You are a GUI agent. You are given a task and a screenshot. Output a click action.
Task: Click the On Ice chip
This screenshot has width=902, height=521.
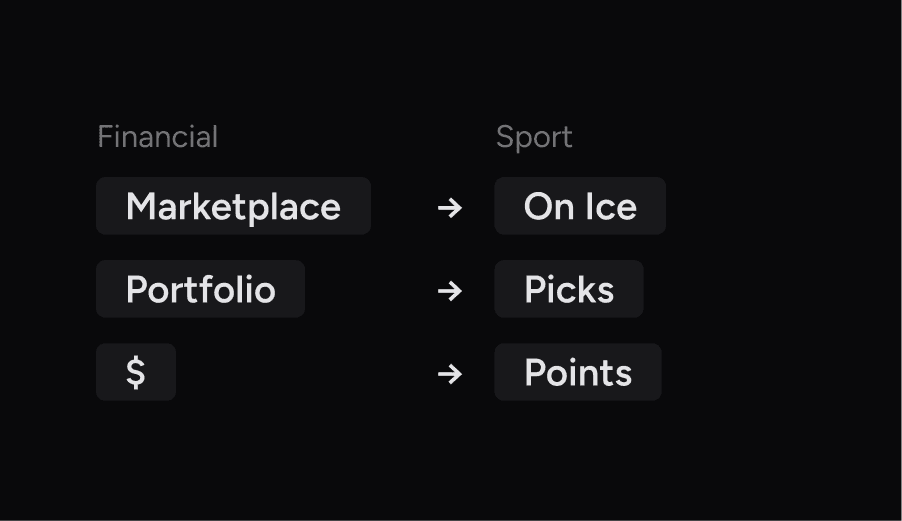[x=580, y=206]
